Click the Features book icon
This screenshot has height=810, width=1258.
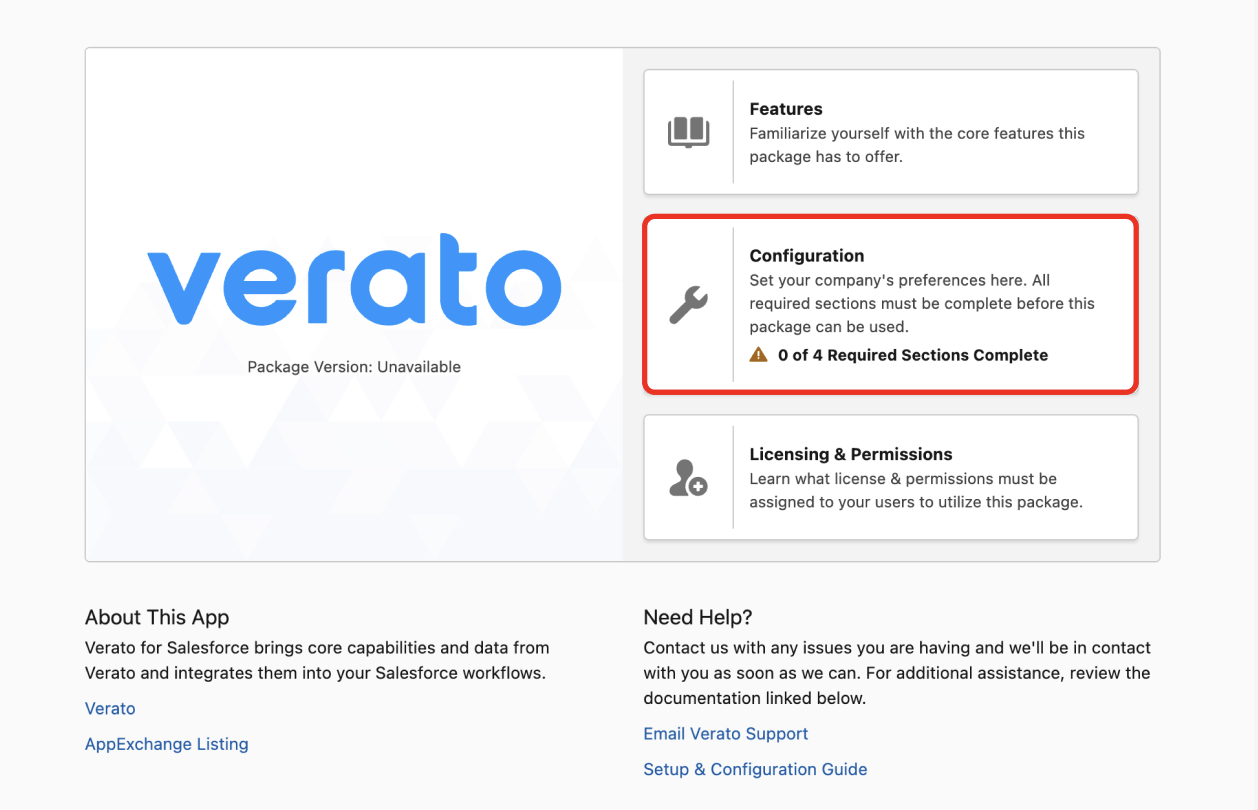tap(688, 132)
